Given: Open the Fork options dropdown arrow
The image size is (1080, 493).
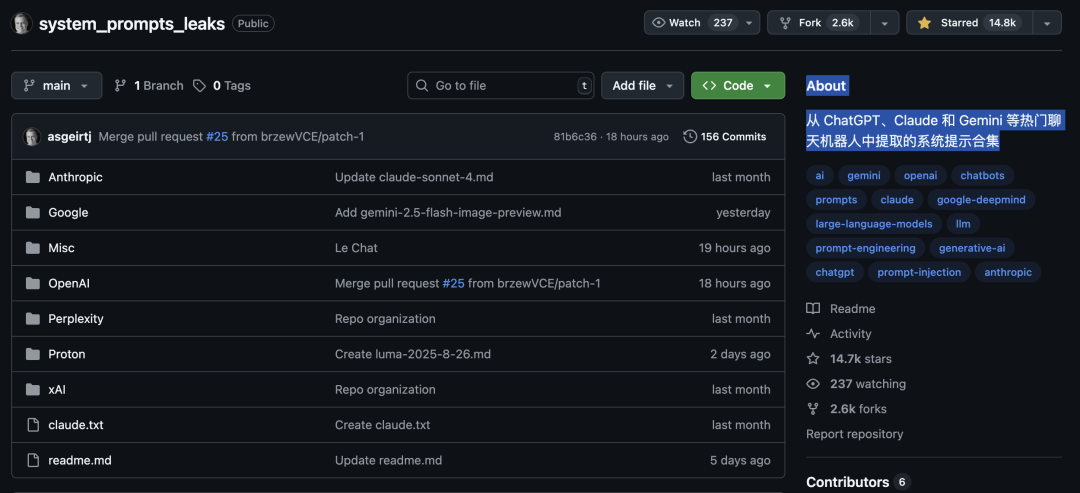Looking at the screenshot, I should pos(884,23).
